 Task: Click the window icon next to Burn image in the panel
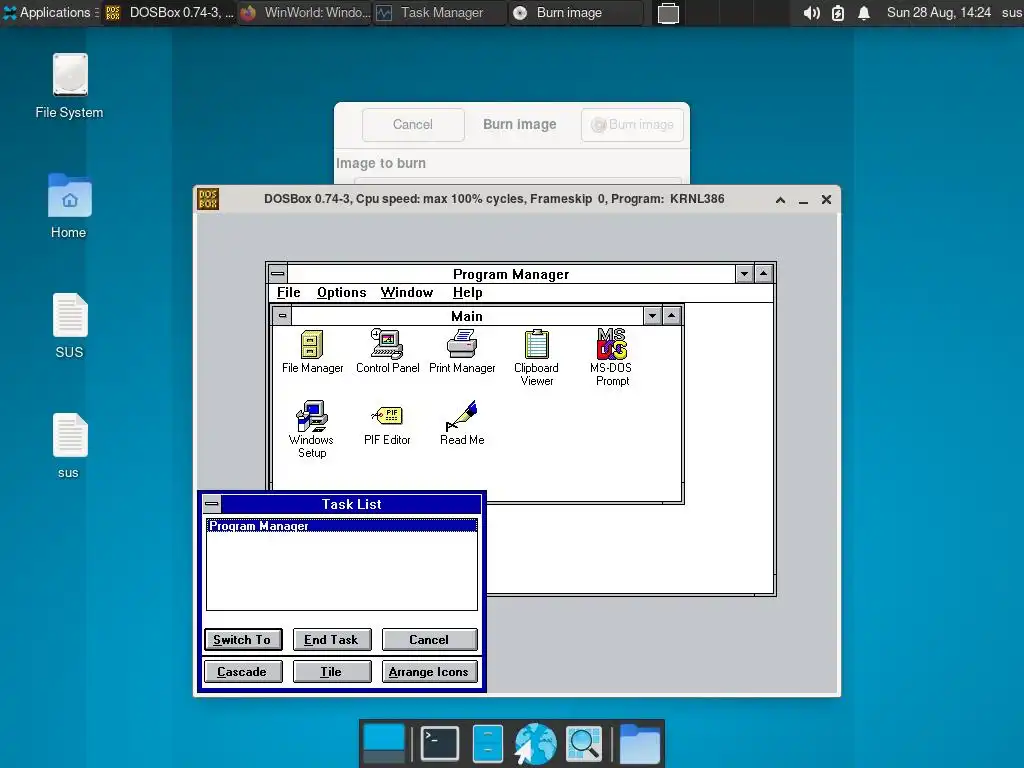[x=668, y=13]
